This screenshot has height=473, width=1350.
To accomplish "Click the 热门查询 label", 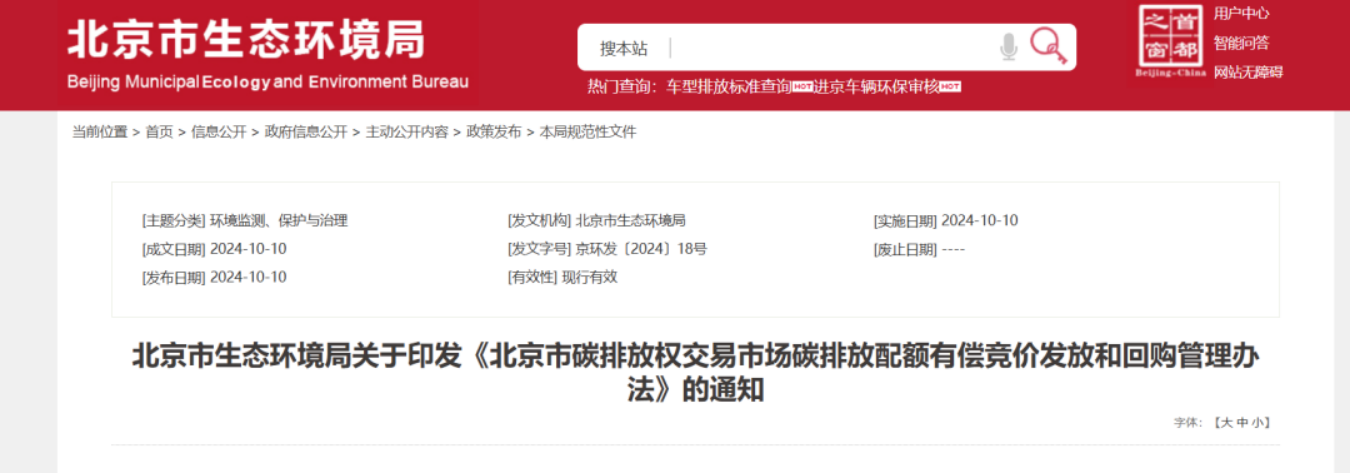I will pyautogui.click(x=621, y=86).
